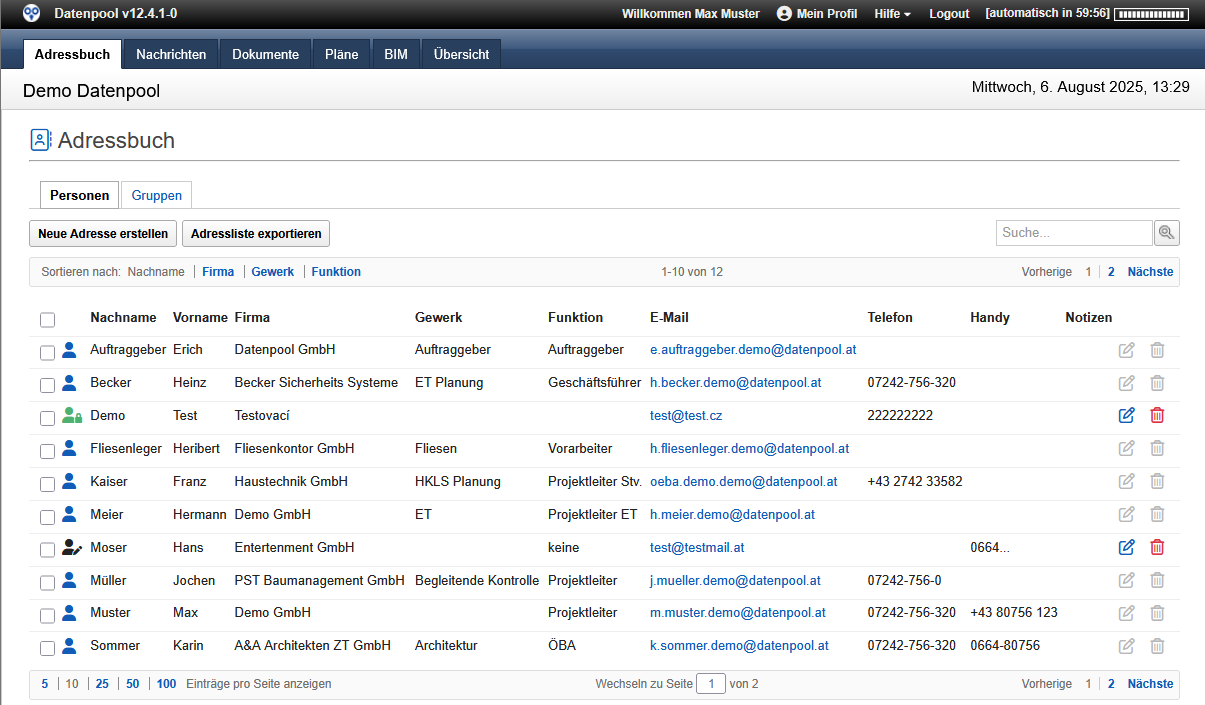Edit the Moser Hans entry
This screenshot has width=1205, height=705.
pos(1127,547)
